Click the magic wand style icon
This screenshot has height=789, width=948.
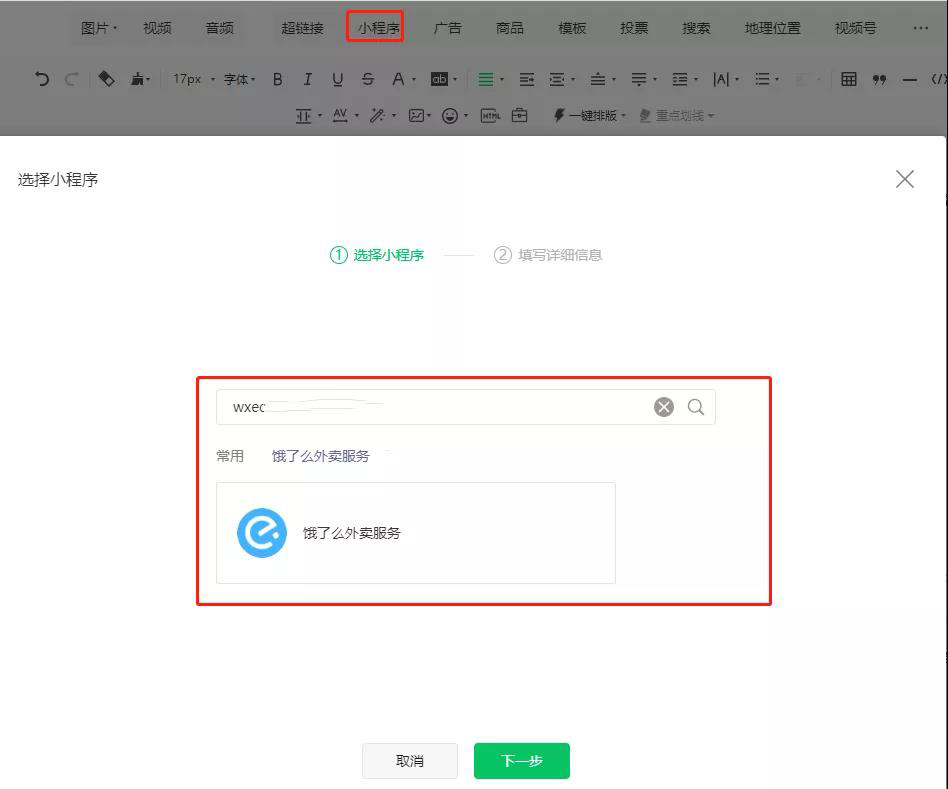[377, 115]
